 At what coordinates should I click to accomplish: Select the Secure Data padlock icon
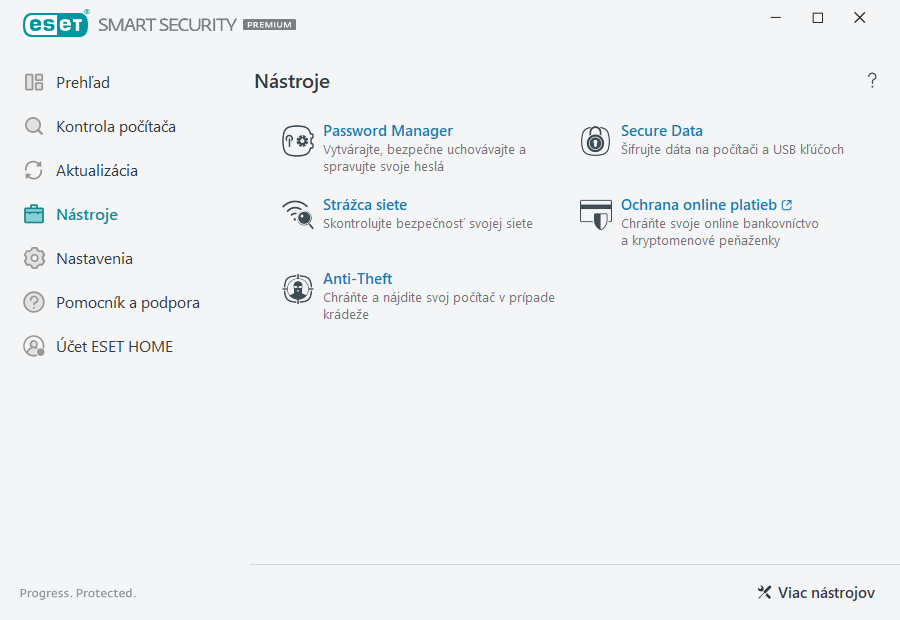point(595,141)
